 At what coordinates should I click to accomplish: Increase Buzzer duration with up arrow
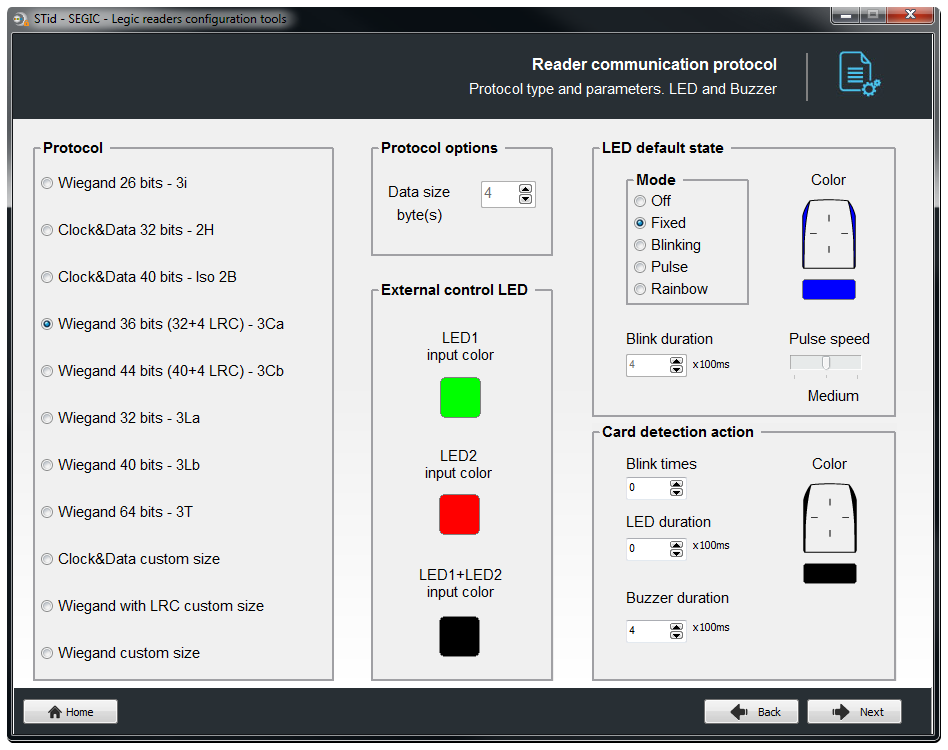coord(676,627)
